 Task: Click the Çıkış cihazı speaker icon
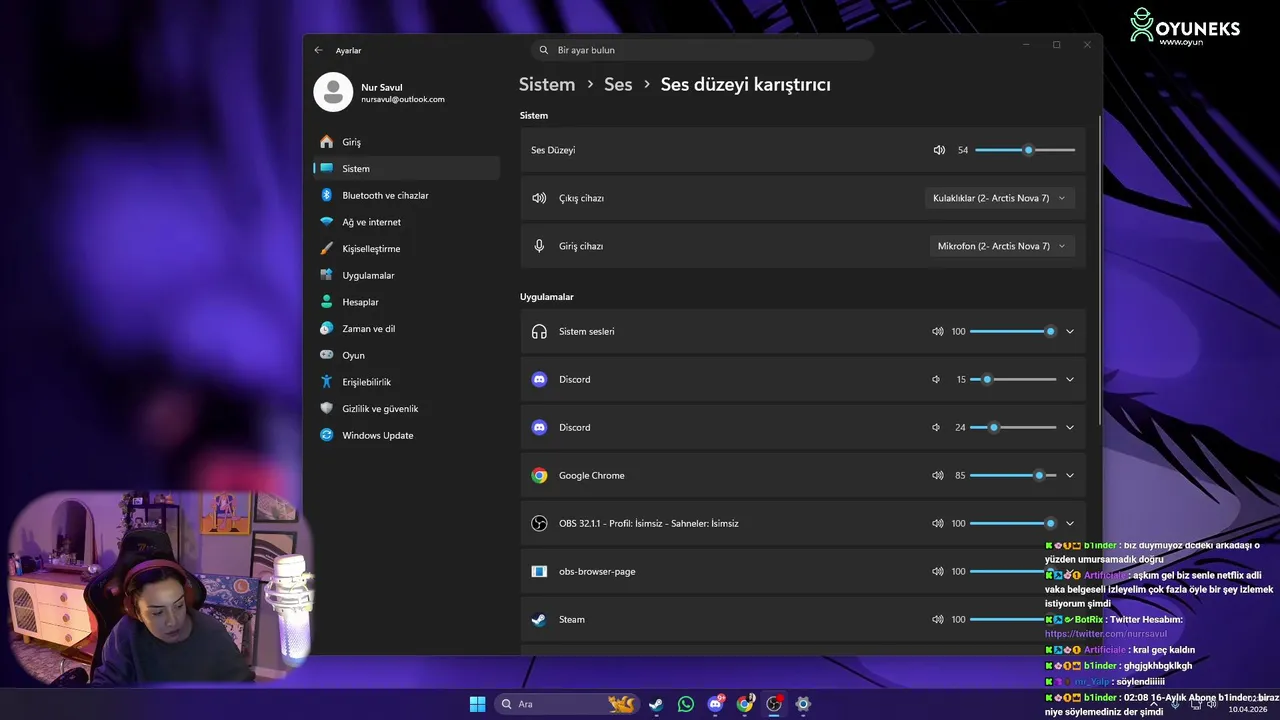pyautogui.click(x=539, y=198)
